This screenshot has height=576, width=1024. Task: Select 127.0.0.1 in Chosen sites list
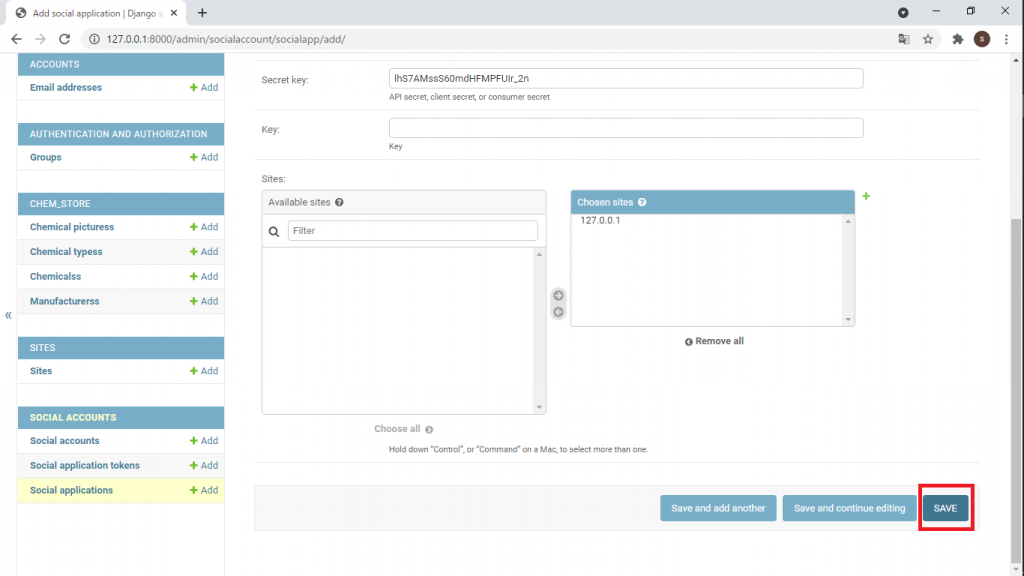(x=600, y=220)
